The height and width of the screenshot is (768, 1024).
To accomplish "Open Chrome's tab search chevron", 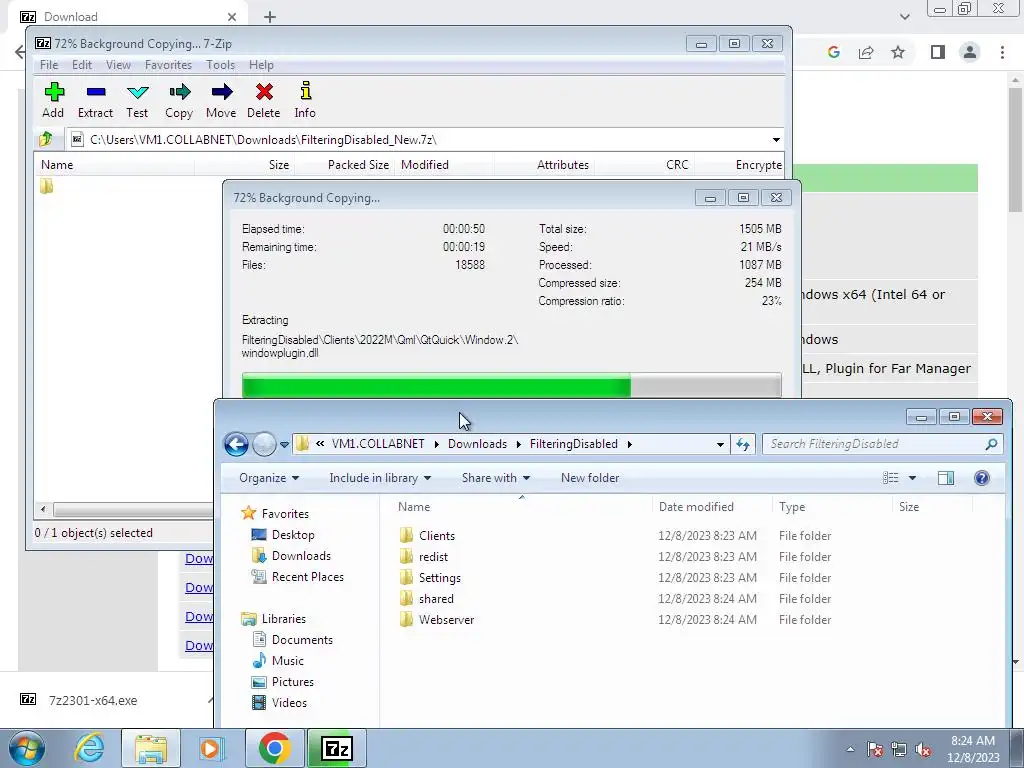I will pos(904,17).
